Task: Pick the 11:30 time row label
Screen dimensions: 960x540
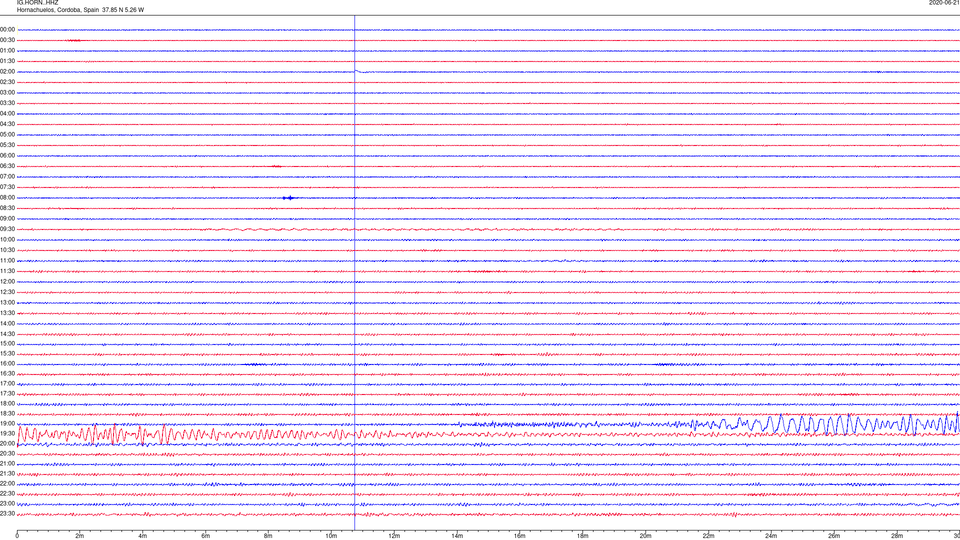Action: (x=7, y=271)
